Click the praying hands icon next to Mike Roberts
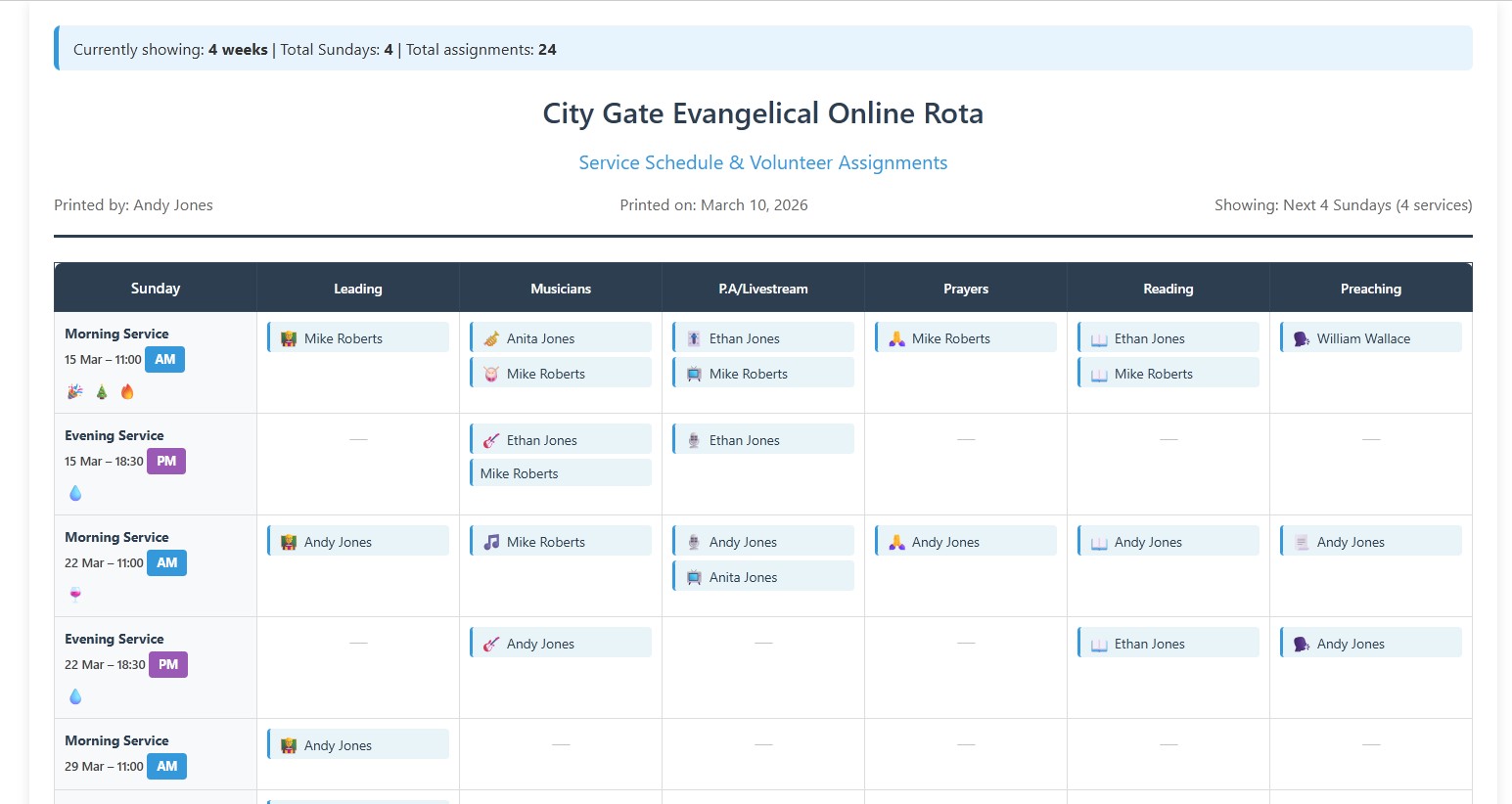This screenshot has width=1512, height=804. click(897, 337)
